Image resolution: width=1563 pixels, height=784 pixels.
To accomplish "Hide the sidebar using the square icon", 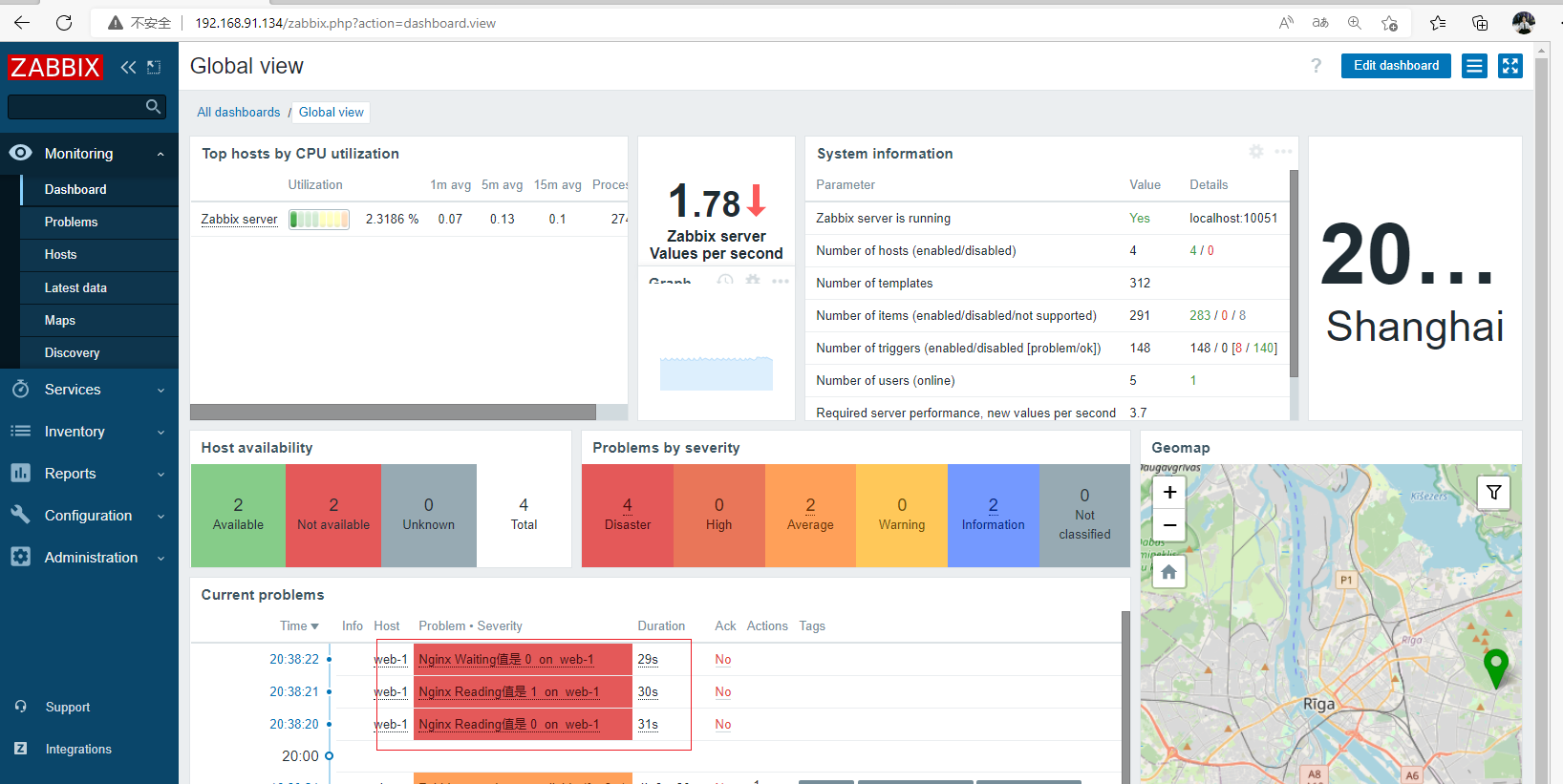I will pyautogui.click(x=154, y=67).
